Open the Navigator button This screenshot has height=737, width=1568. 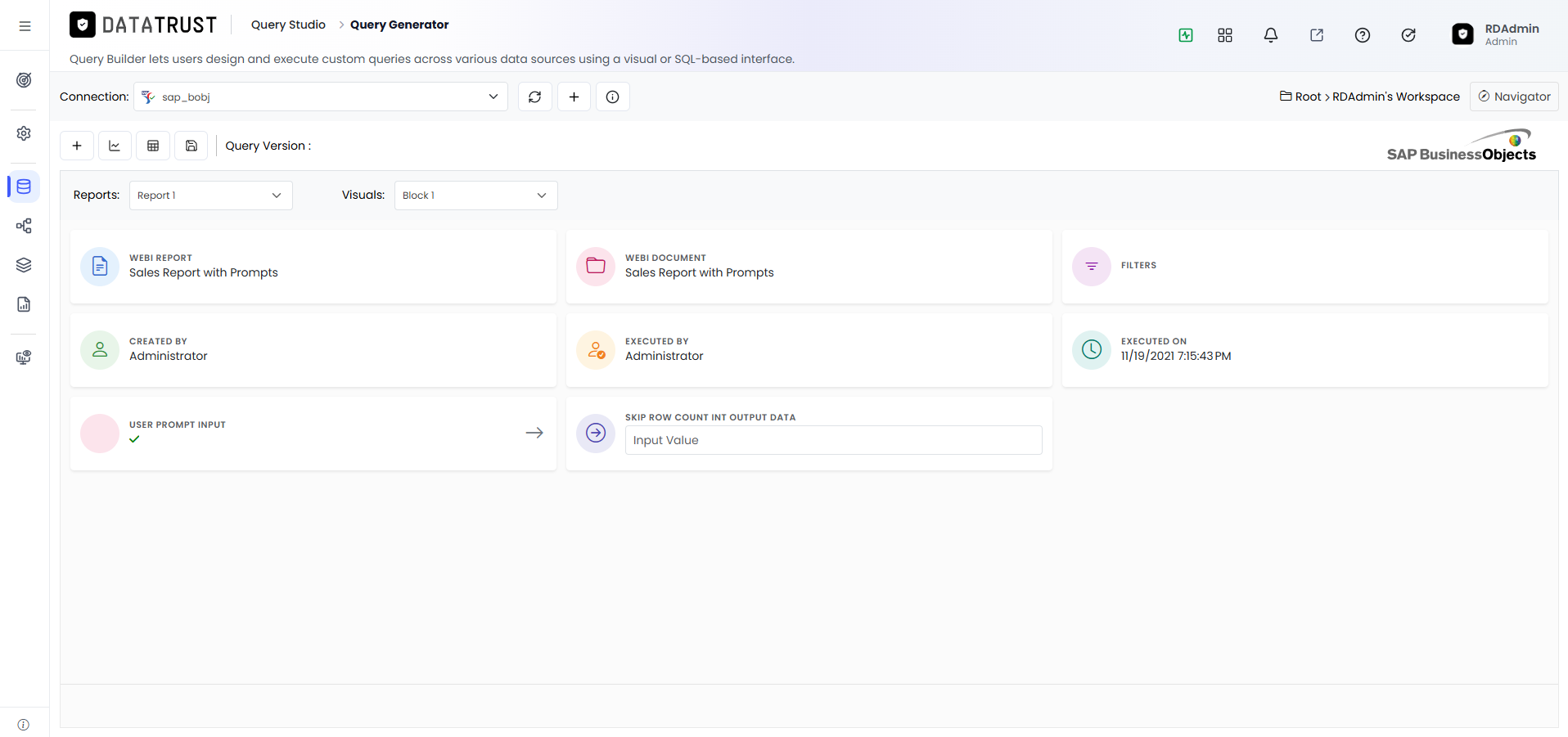pyautogui.click(x=1514, y=97)
